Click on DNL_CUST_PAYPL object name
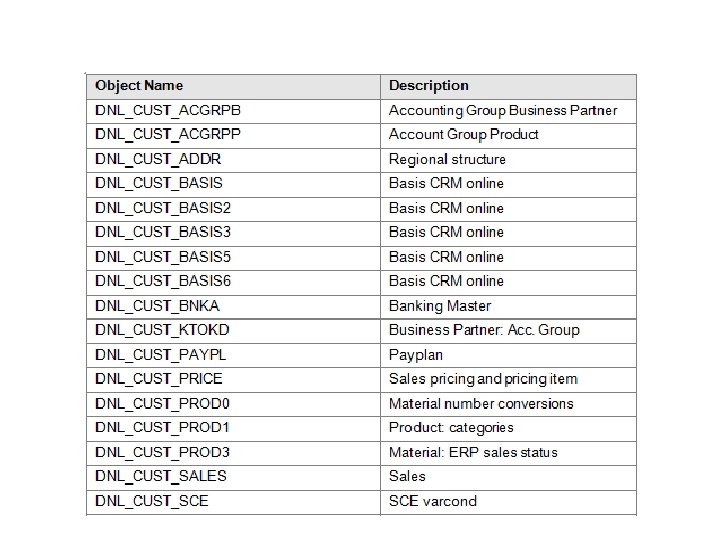 (161, 355)
